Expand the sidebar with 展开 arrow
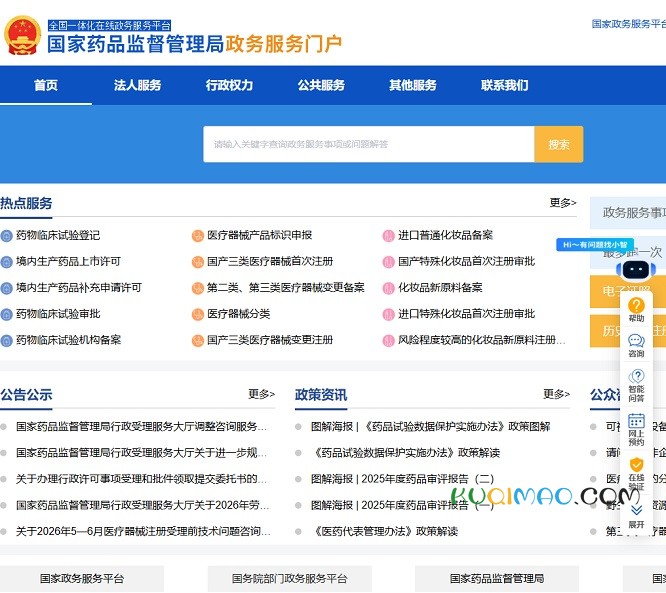The width and height of the screenshot is (666, 593). (636, 510)
